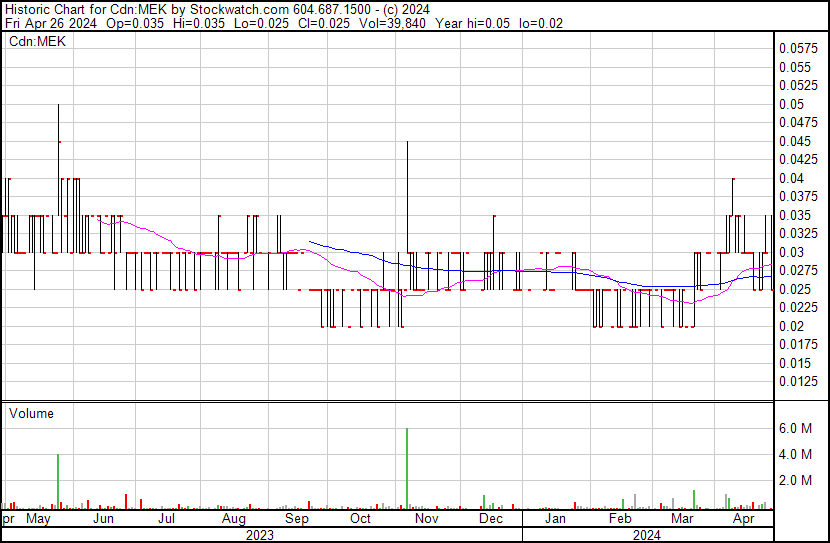Click the 0.05 price axis label
The image size is (830, 543).
(x=792, y=104)
